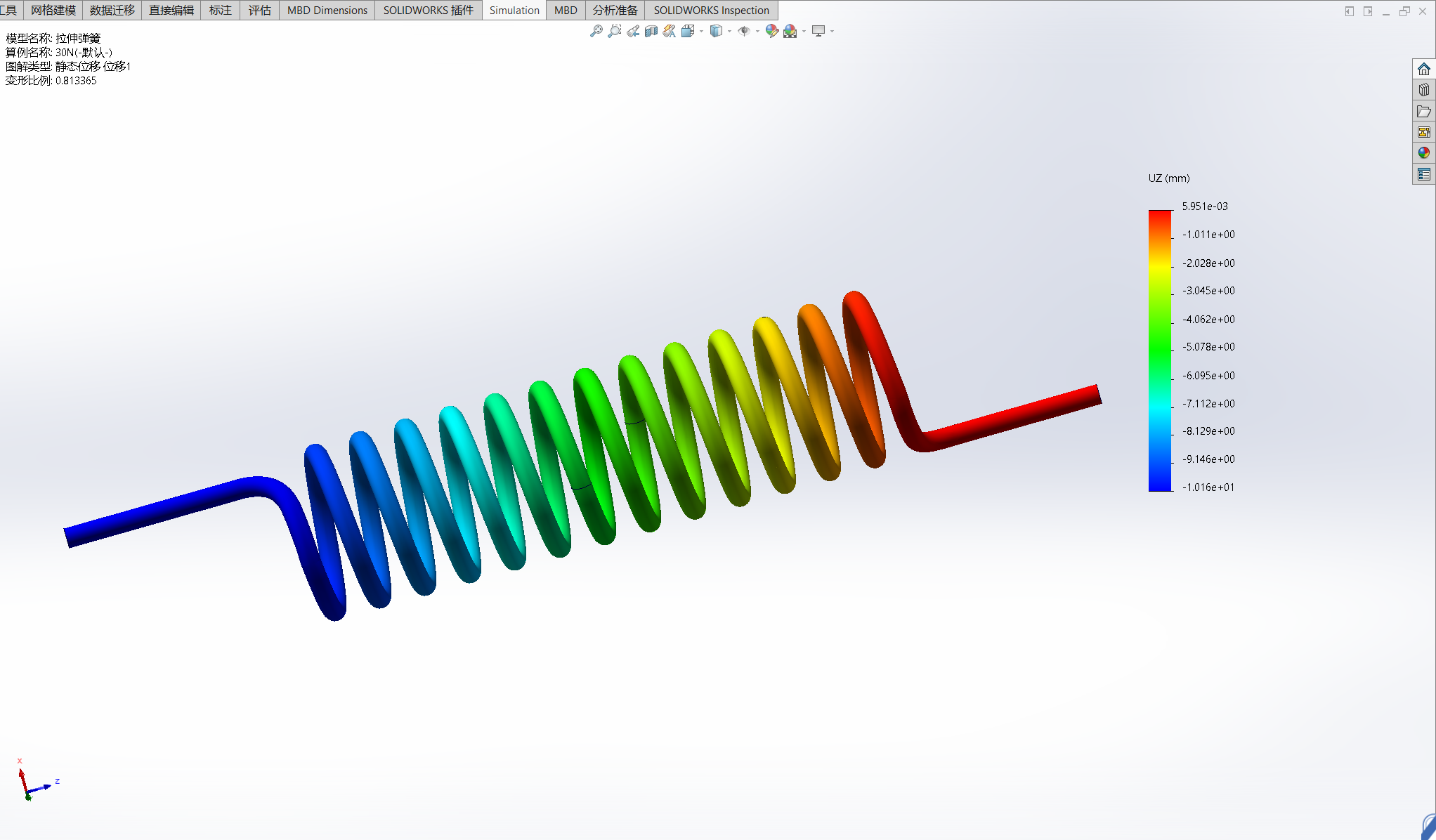
Task: Open the Design Library panel
Action: click(x=1423, y=90)
